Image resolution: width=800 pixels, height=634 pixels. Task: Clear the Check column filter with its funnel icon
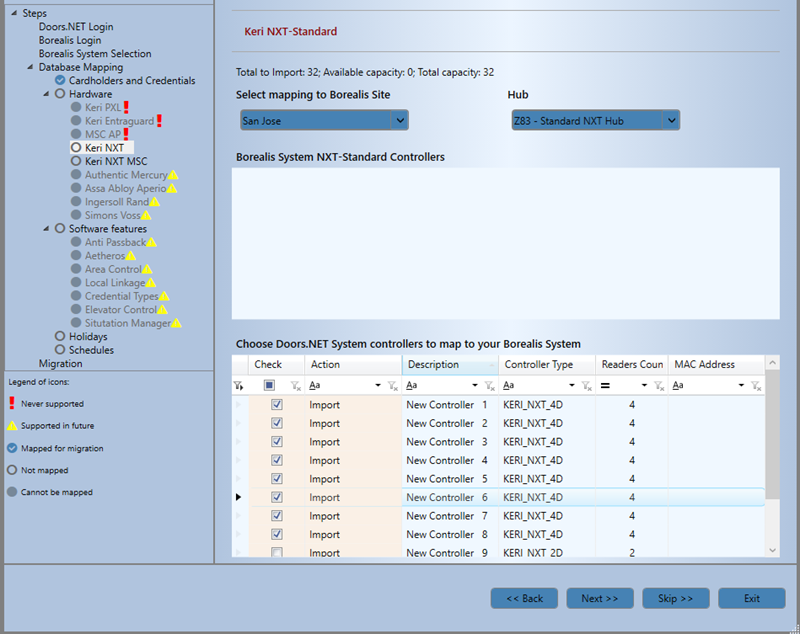coord(295,386)
